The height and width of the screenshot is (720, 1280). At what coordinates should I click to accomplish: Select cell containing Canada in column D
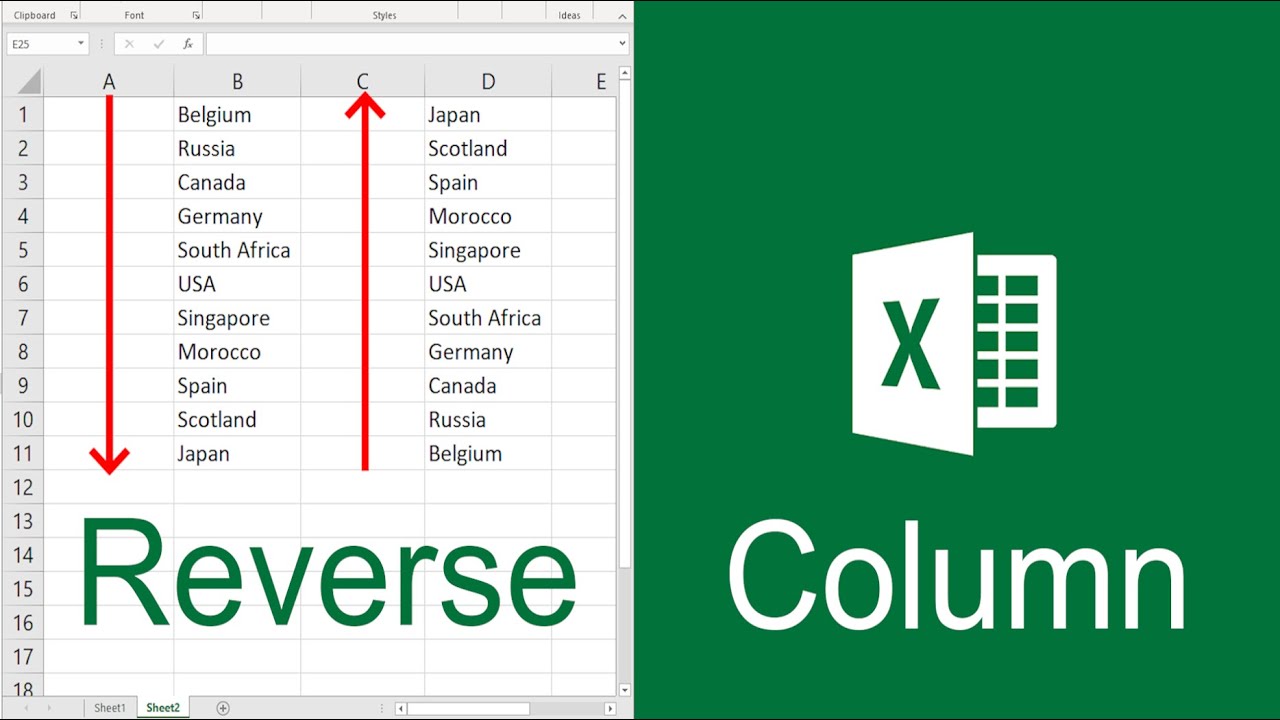coord(488,386)
